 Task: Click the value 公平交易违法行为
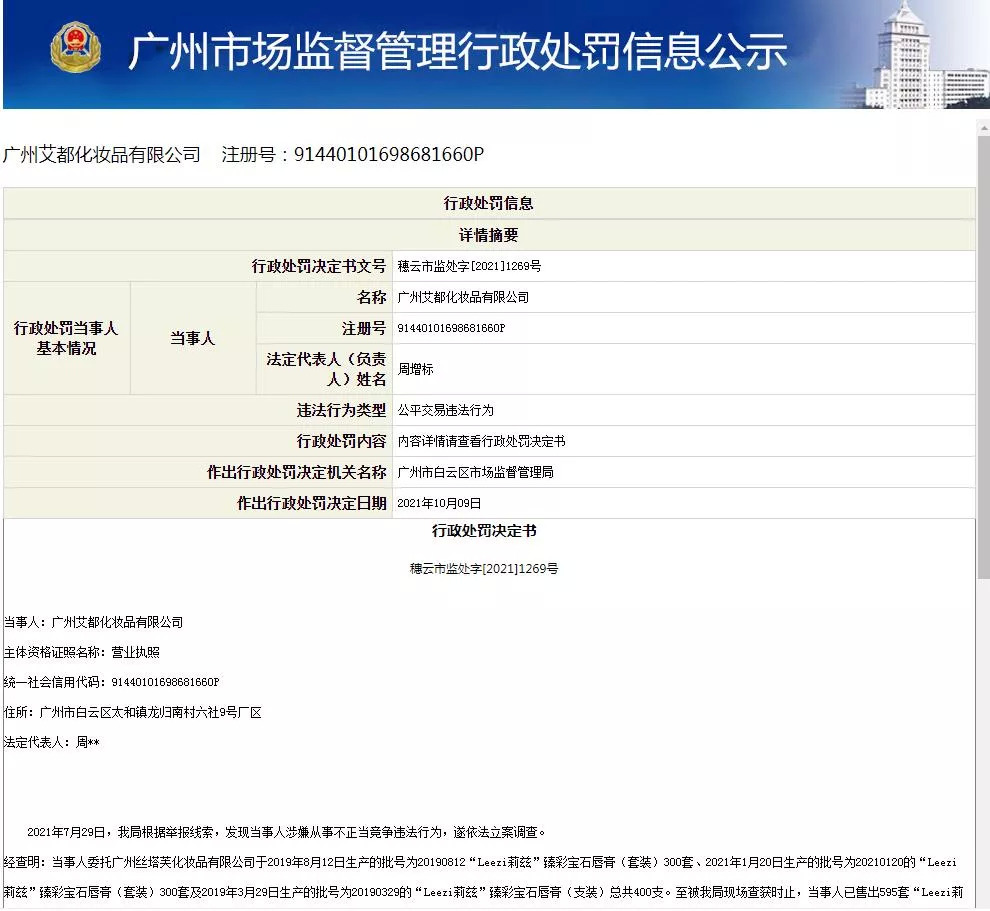(x=446, y=410)
